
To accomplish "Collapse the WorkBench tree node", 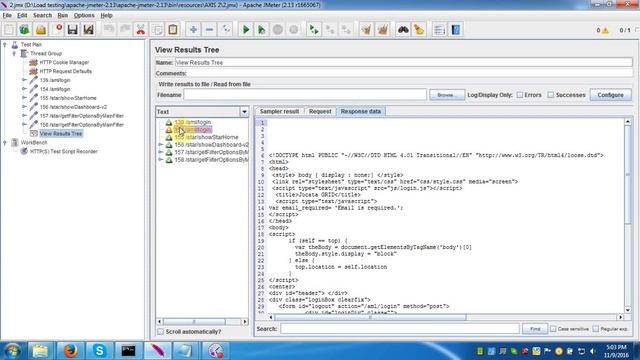I will pos(5,142).
